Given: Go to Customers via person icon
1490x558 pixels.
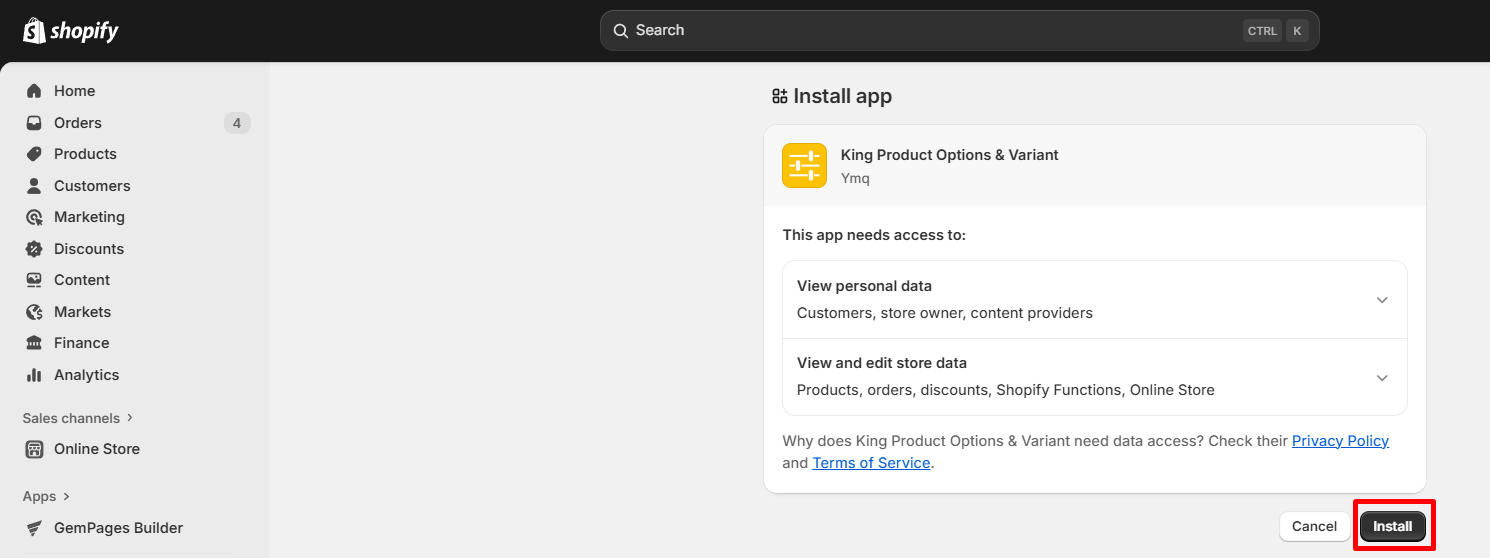Looking at the screenshot, I should tap(34, 186).
